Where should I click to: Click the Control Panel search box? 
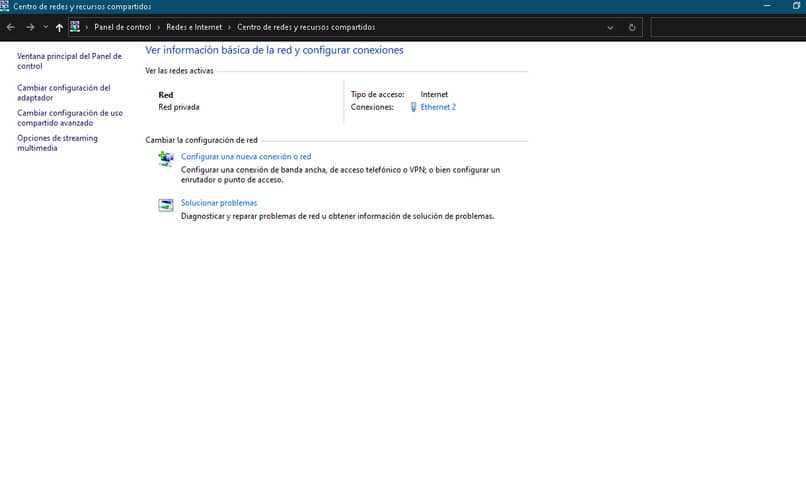pyautogui.click(x=726, y=27)
